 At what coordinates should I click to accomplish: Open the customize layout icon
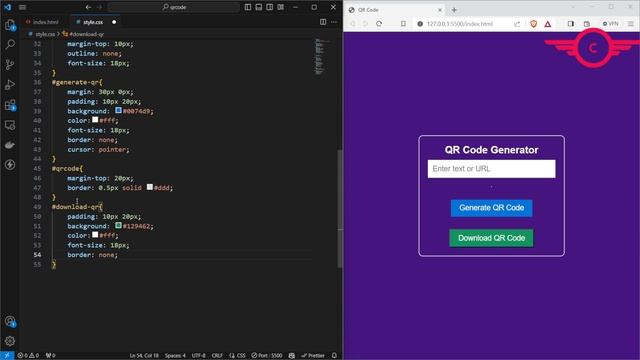tap(281, 7)
